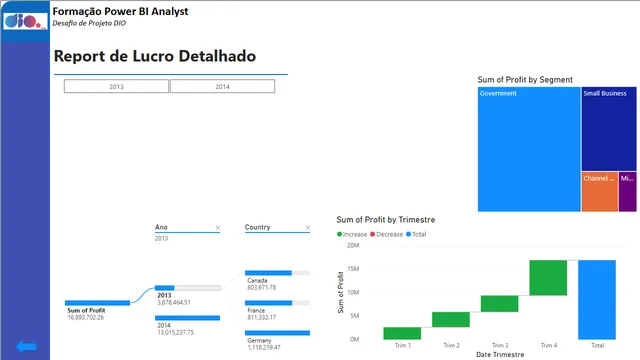The image size is (640, 360).
Task: Click the Increase legend green marker
Action: (x=339, y=234)
